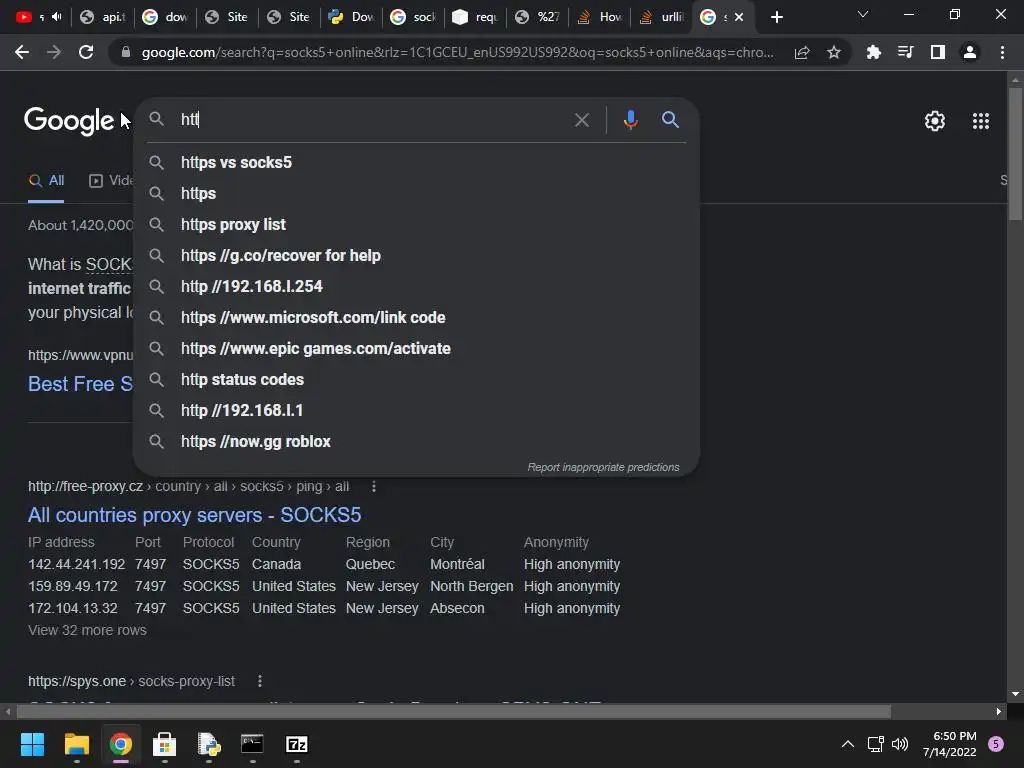Click 'View 32 more rows' link

(87, 630)
